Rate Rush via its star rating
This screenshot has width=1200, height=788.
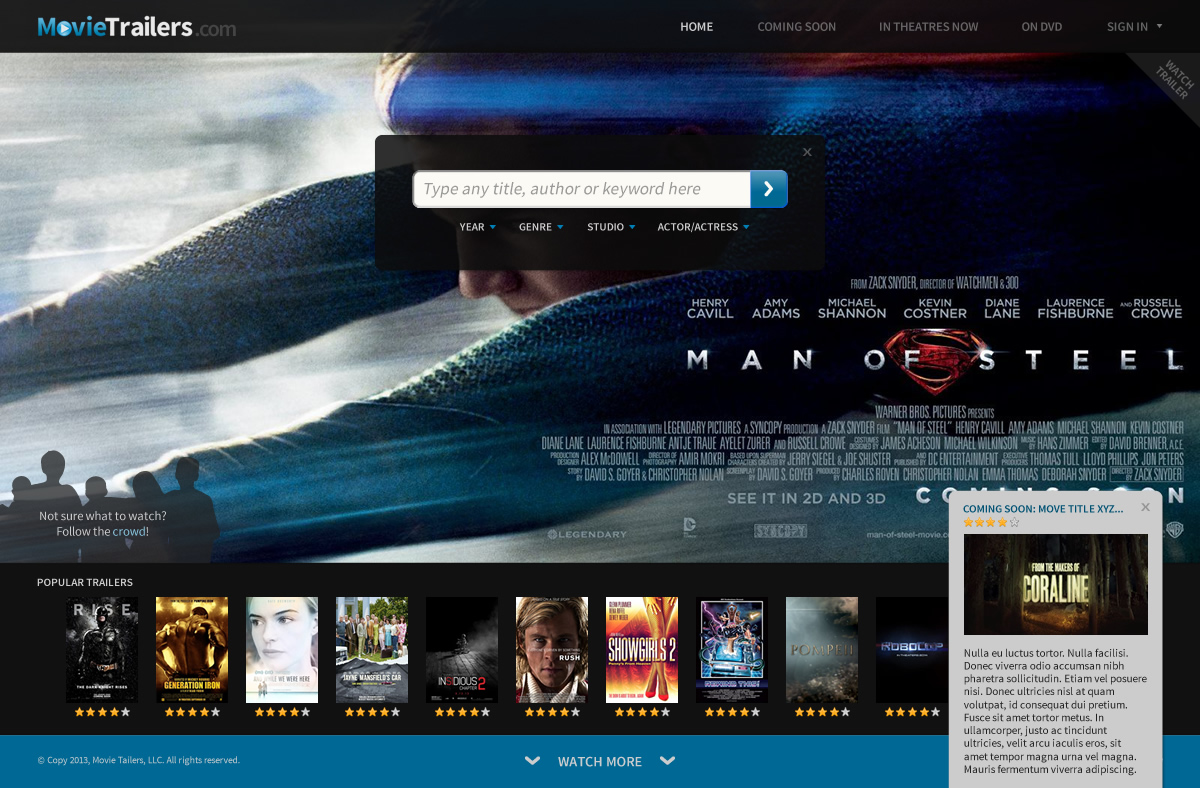point(552,712)
